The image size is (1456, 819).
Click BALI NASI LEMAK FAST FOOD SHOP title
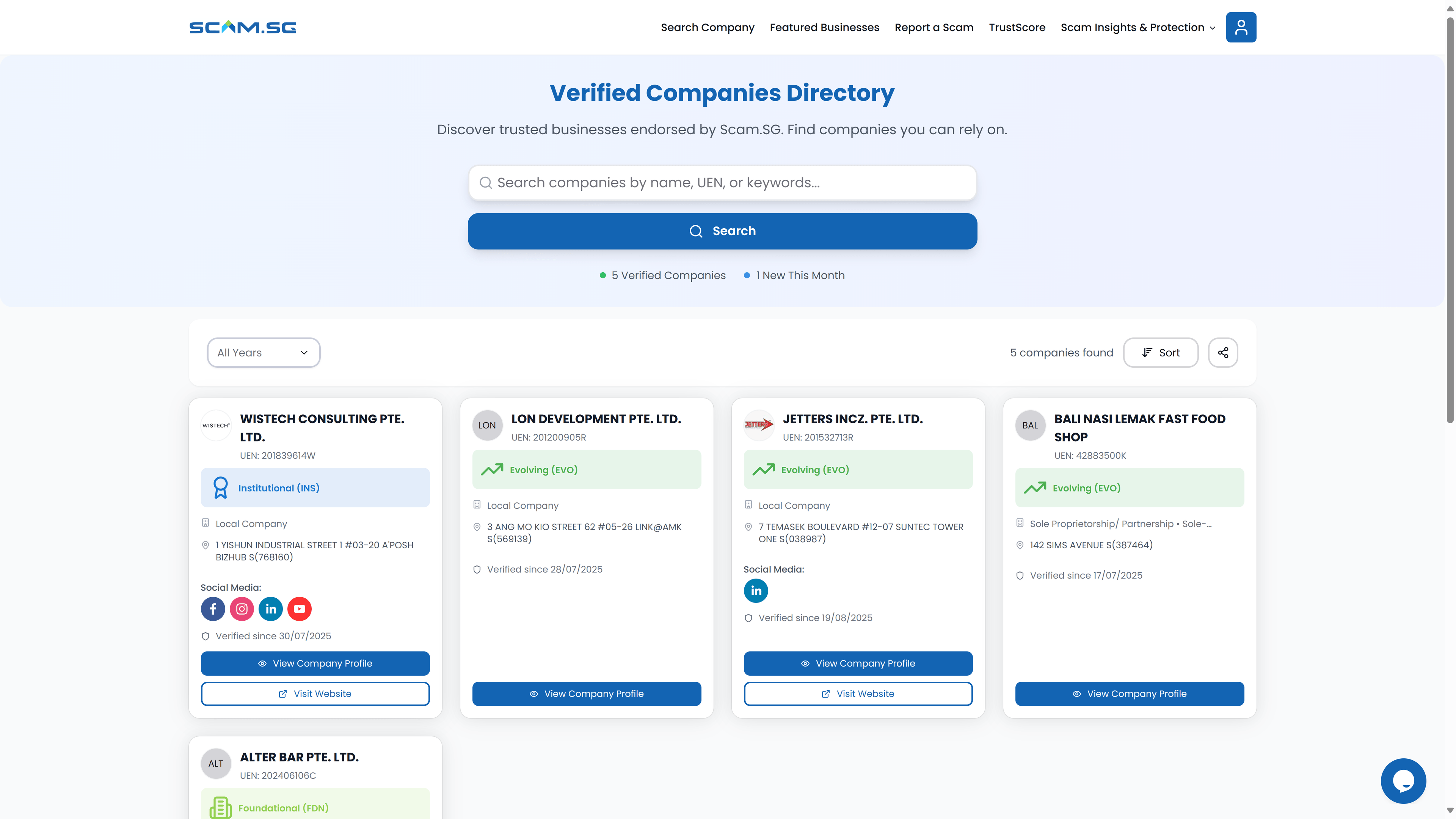pos(1139,428)
